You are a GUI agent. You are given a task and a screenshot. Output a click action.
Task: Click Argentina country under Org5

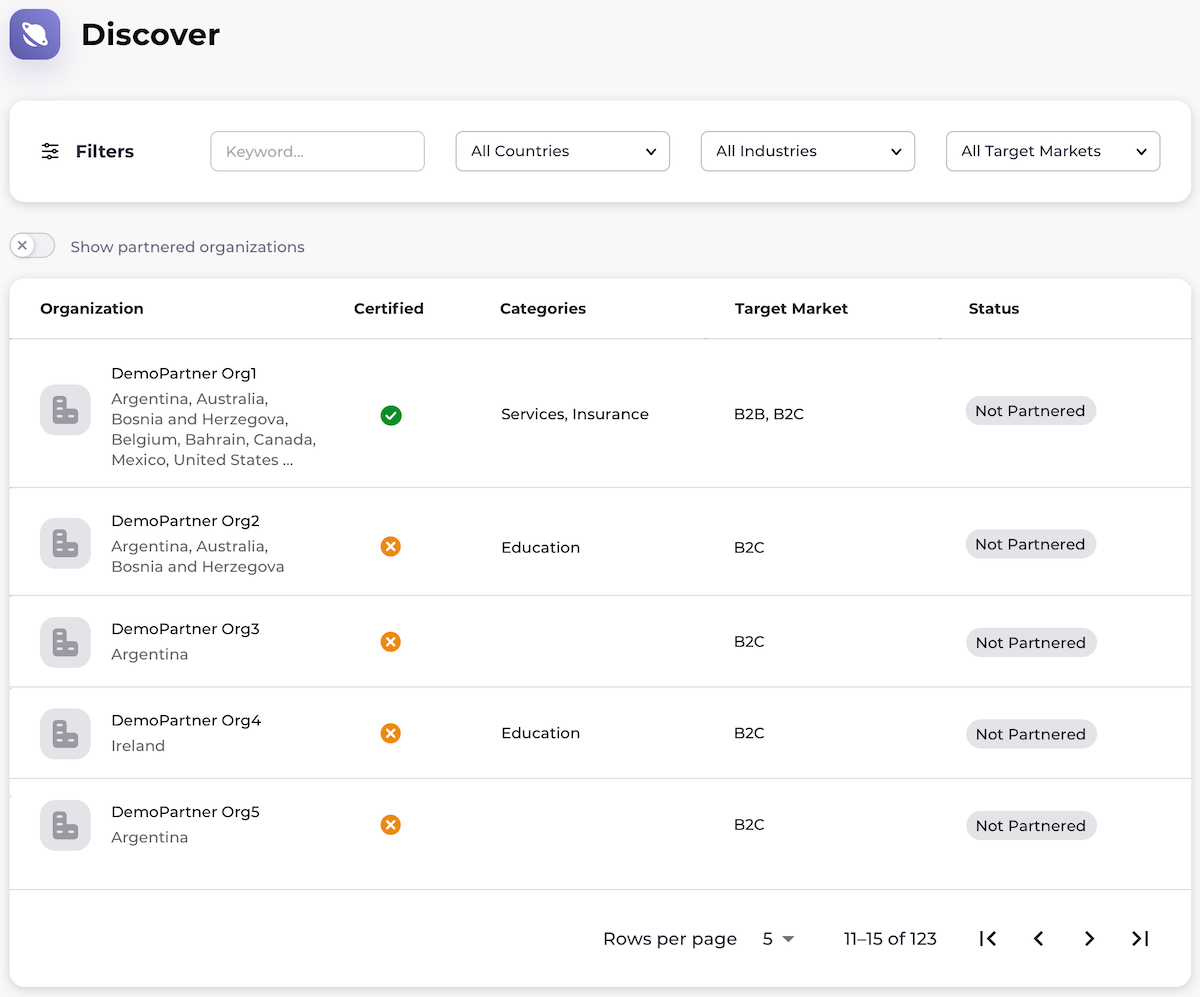(149, 837)
